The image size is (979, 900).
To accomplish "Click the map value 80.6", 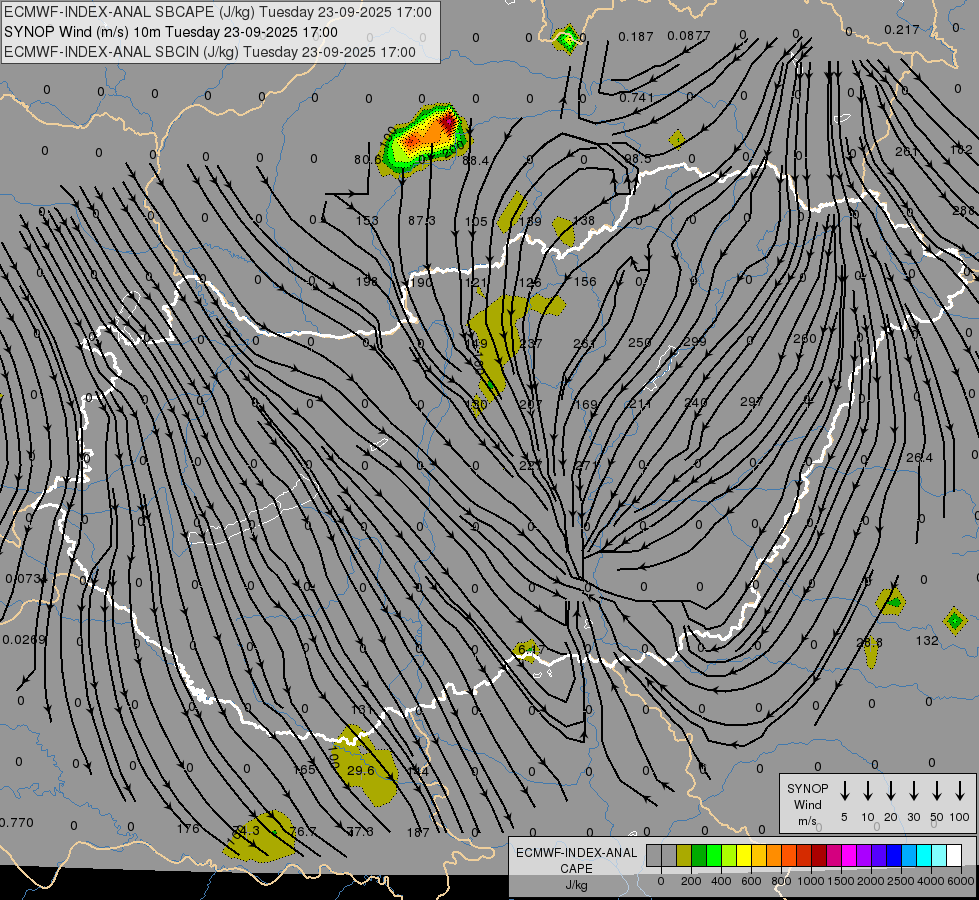I will coord(367,160).
